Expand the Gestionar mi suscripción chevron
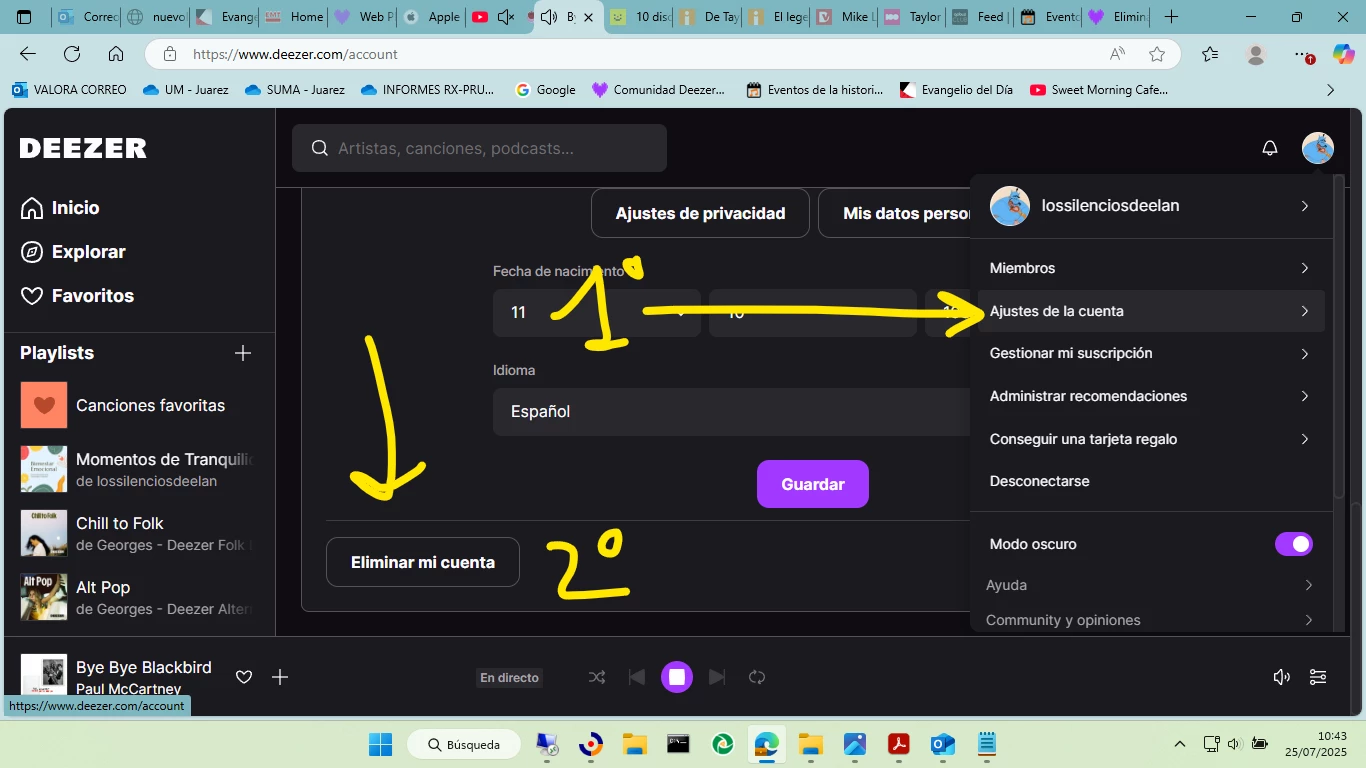This screenshot has width=1366, height=768. (x=1304, y=353)
